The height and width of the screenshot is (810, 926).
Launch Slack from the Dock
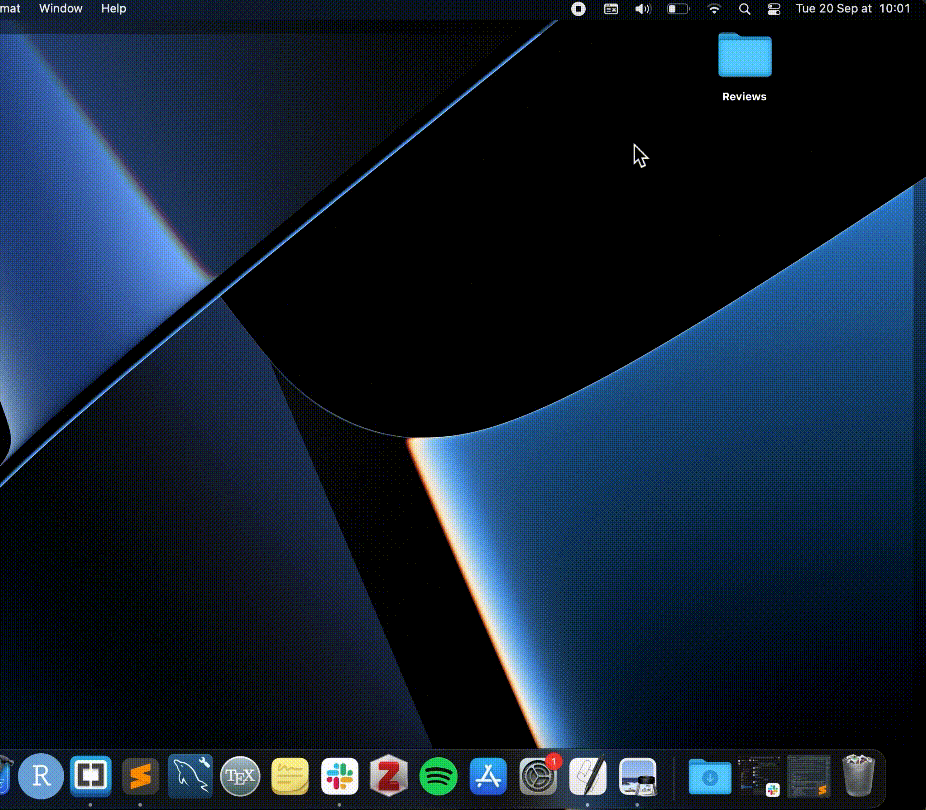tap(340, 775)
